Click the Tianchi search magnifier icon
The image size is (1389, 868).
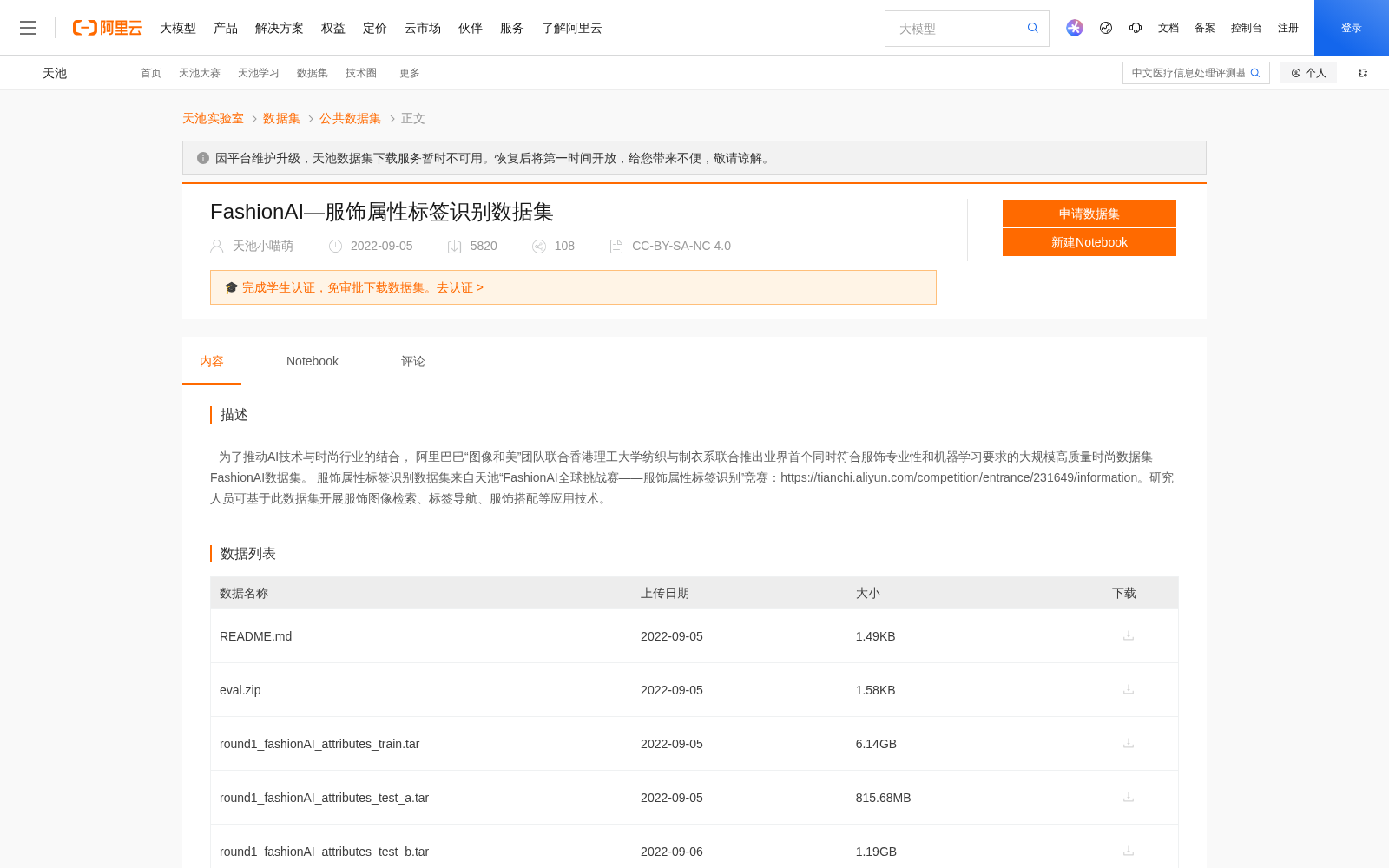(x=1255, y=73)
